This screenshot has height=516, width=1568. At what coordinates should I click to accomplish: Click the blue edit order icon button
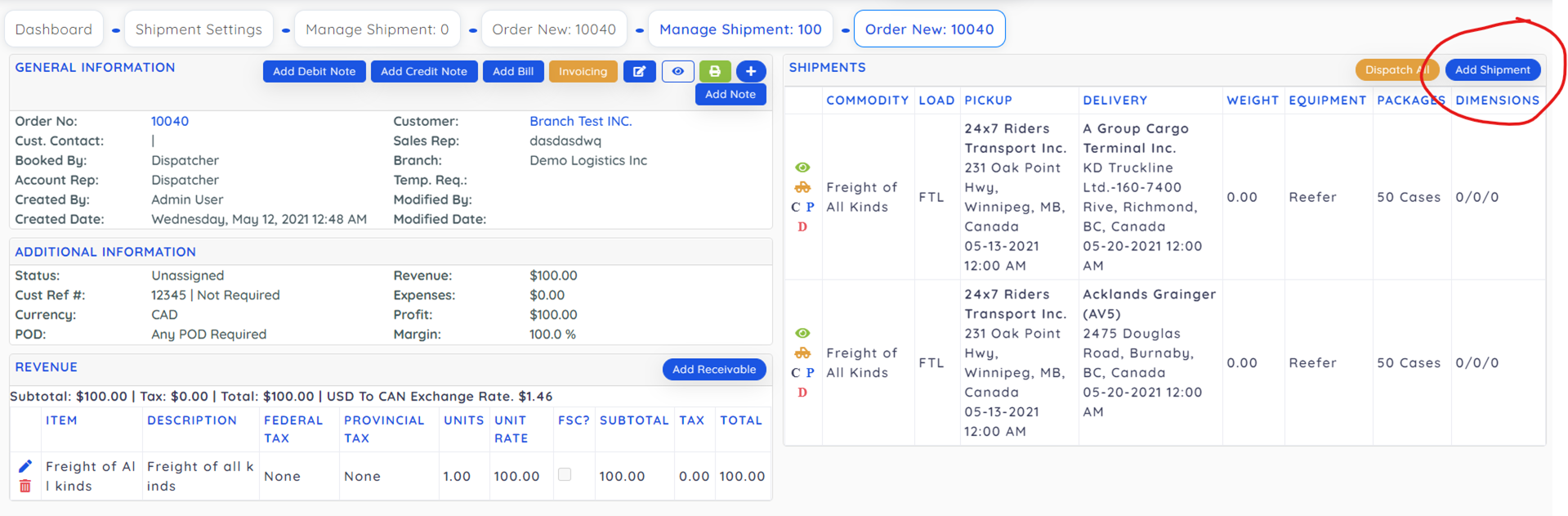click(x=639, y=72)
